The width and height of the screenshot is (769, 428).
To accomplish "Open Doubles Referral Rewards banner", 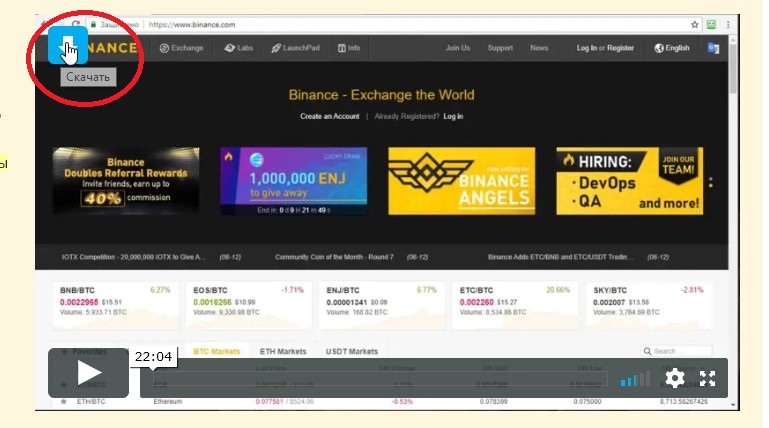I will (126, 181).
